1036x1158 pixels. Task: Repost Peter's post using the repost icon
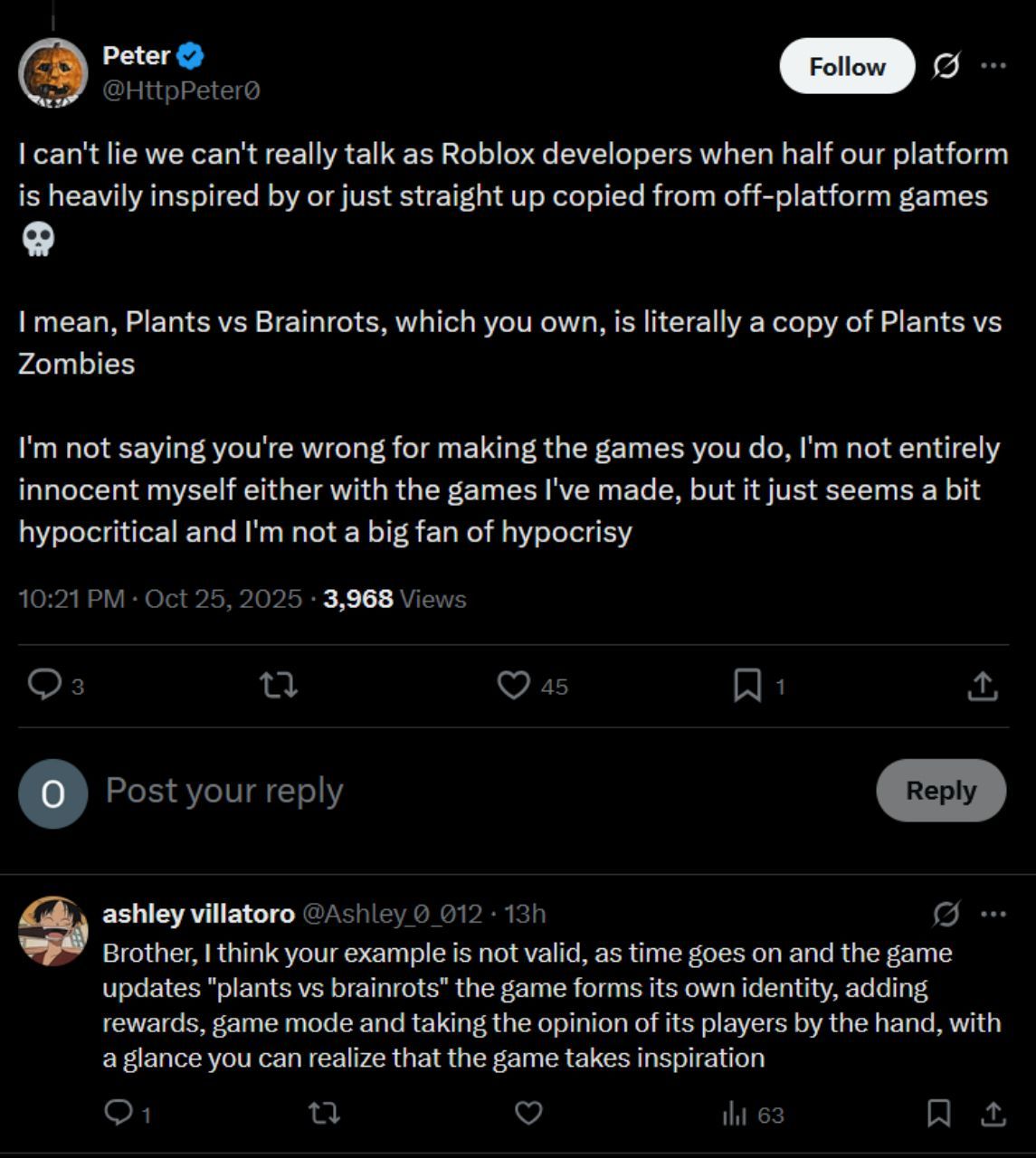click(x=279, y=685)
